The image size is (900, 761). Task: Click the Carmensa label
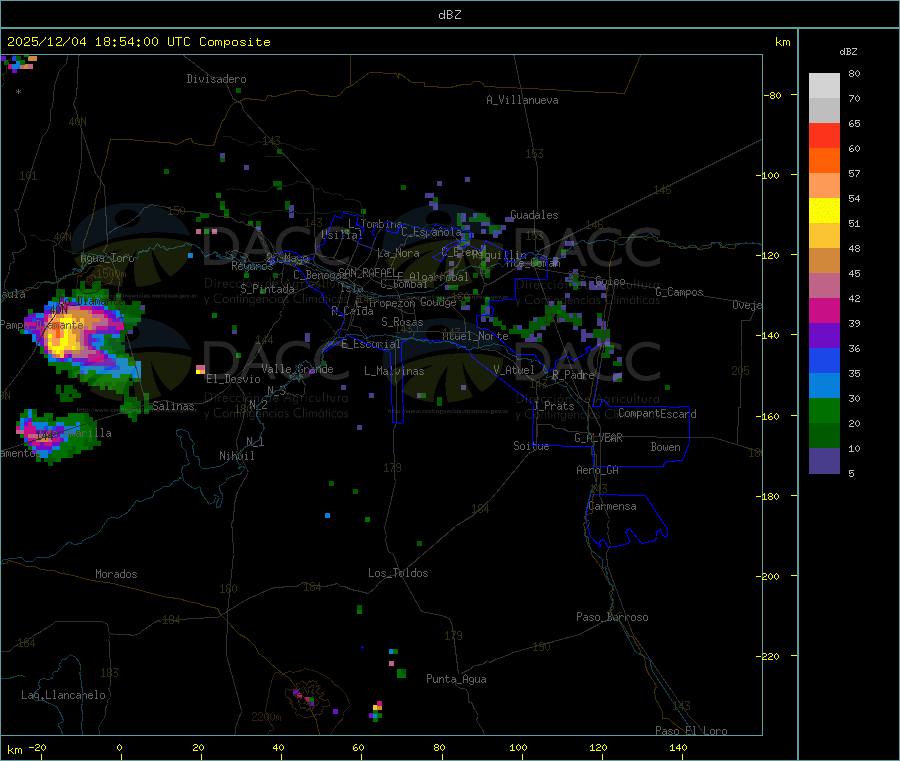pos(612,506)
